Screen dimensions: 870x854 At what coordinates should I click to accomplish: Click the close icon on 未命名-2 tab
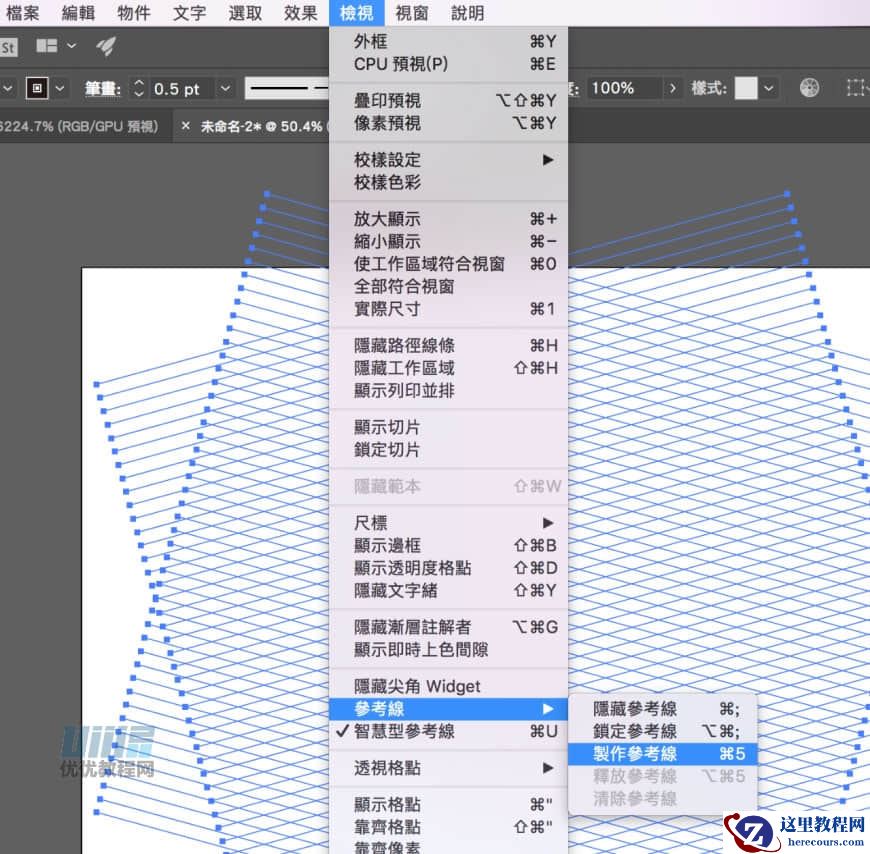[184, 128]
